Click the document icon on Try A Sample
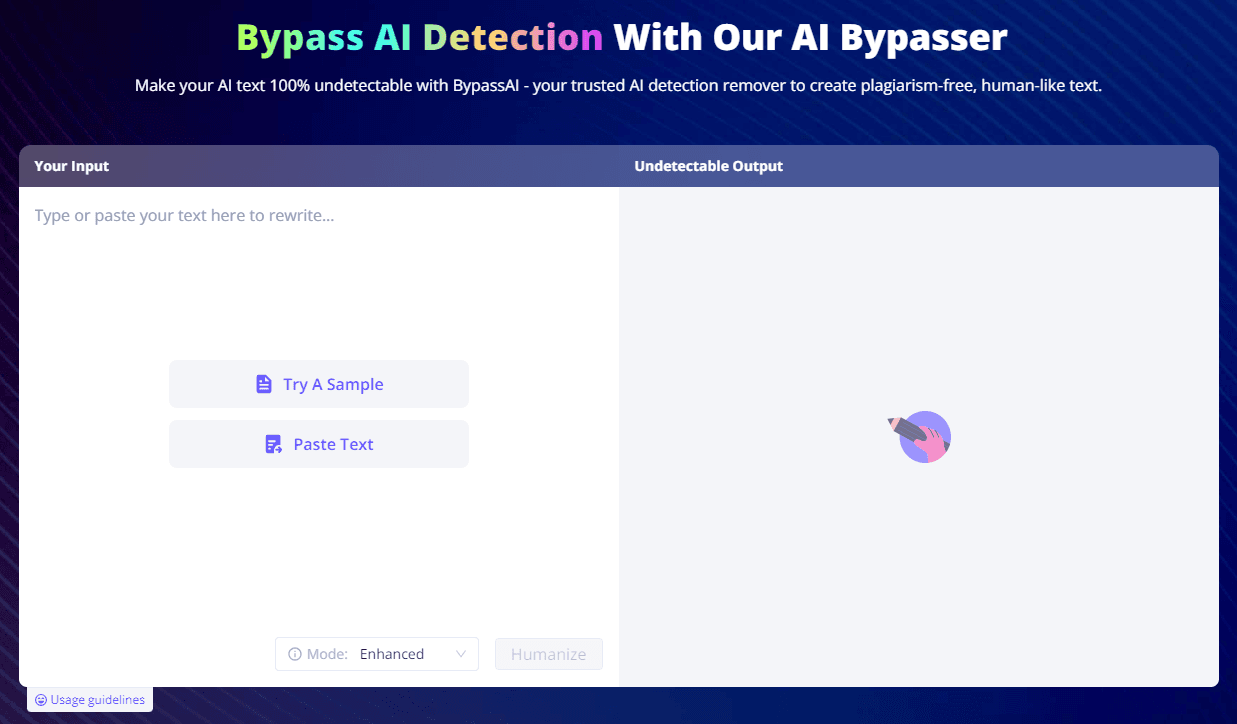 click(264, 384)
